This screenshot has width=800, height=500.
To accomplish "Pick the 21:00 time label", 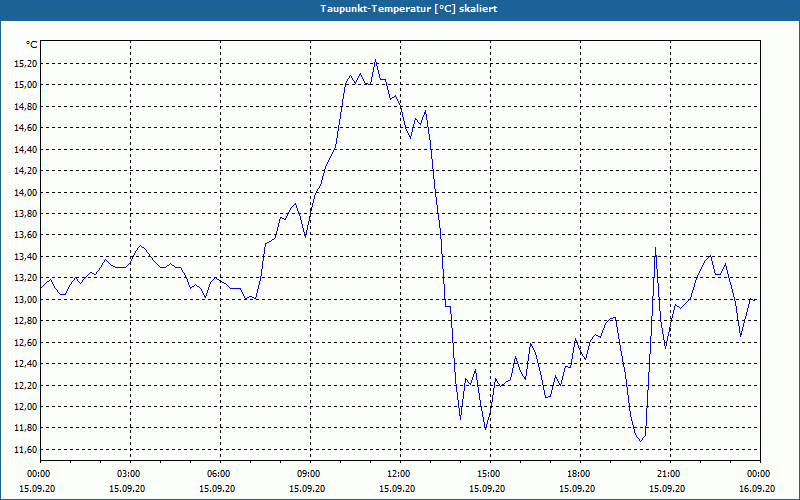I will pyautogui.click(x=670, y=474).
